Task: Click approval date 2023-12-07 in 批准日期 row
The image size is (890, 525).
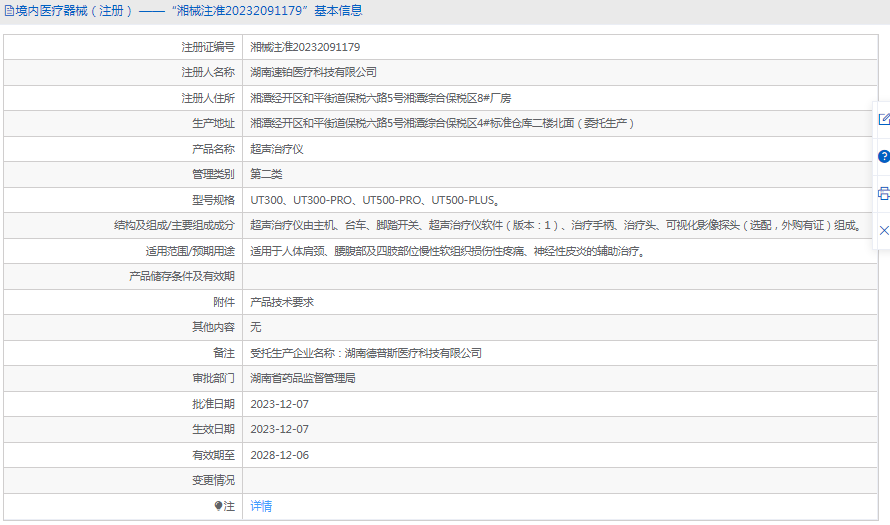Action: [x=280, y=404]
